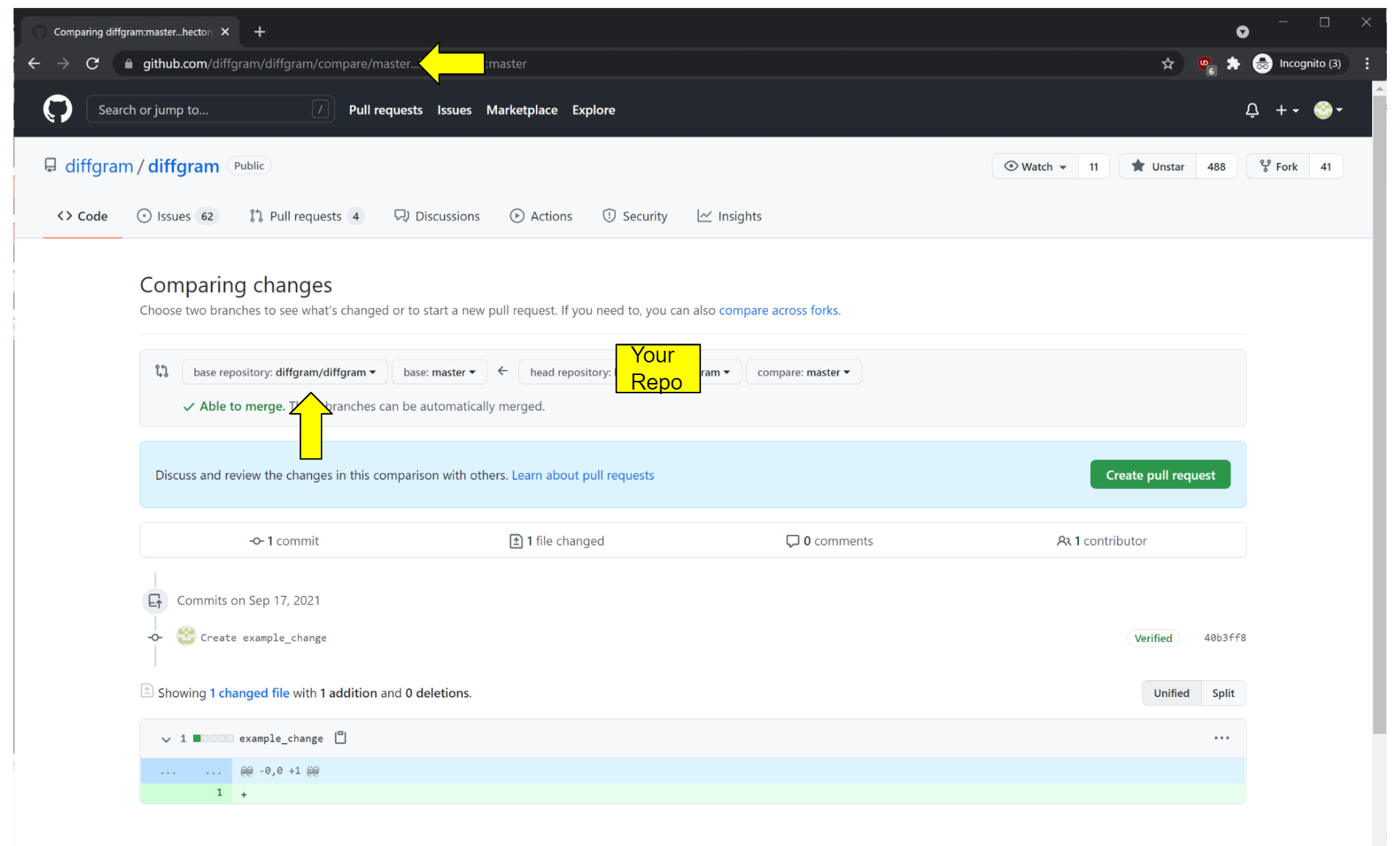Viewport: 1400px width, 846px height.
Task: Click Create pull request
Action: tap(1160, 475)
